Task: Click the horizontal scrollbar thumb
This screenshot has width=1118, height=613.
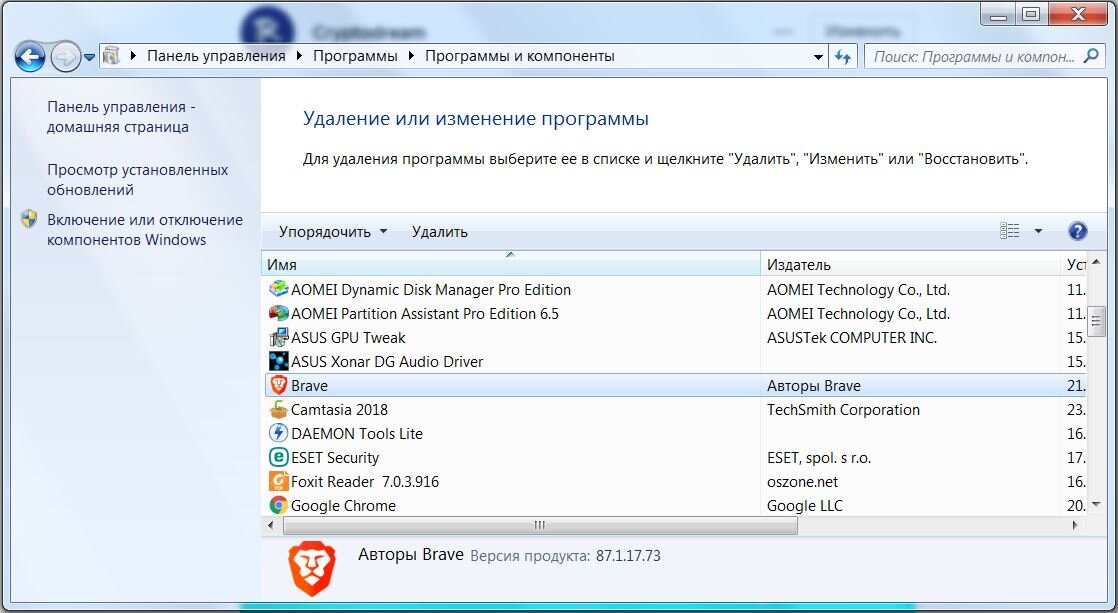Action: 540,525
